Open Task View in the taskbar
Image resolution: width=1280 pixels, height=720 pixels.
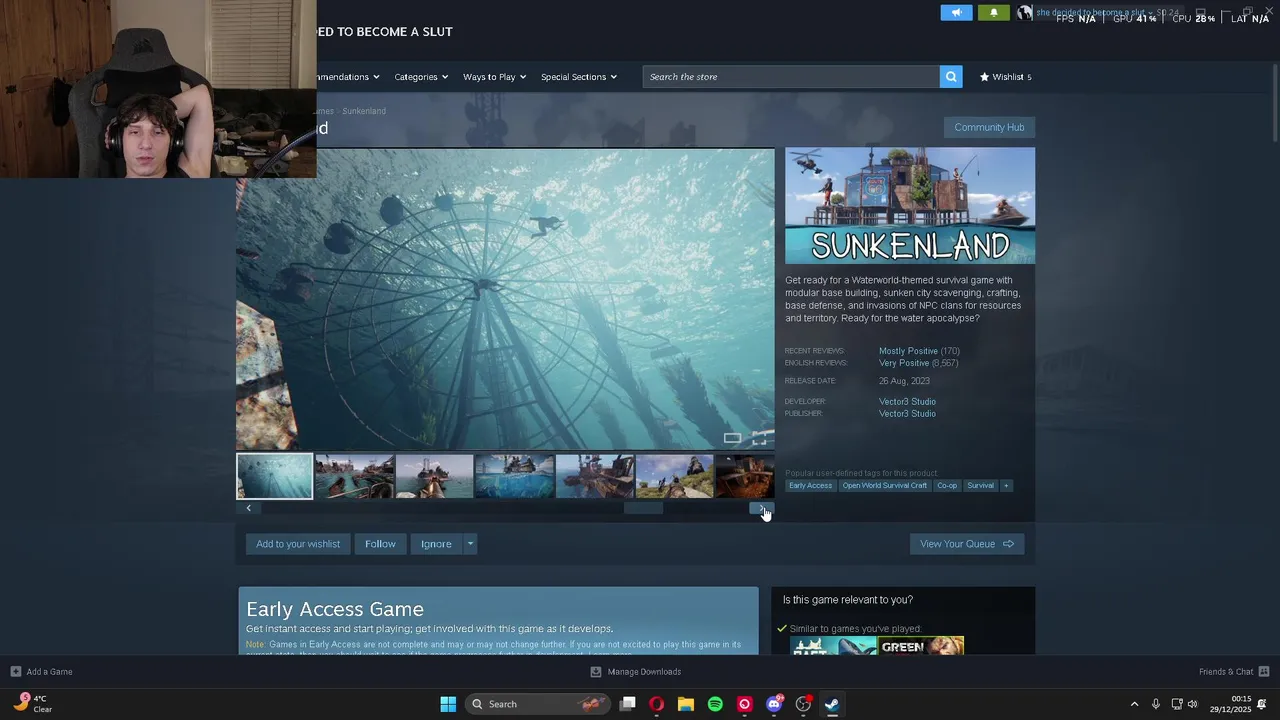point(627,704)
